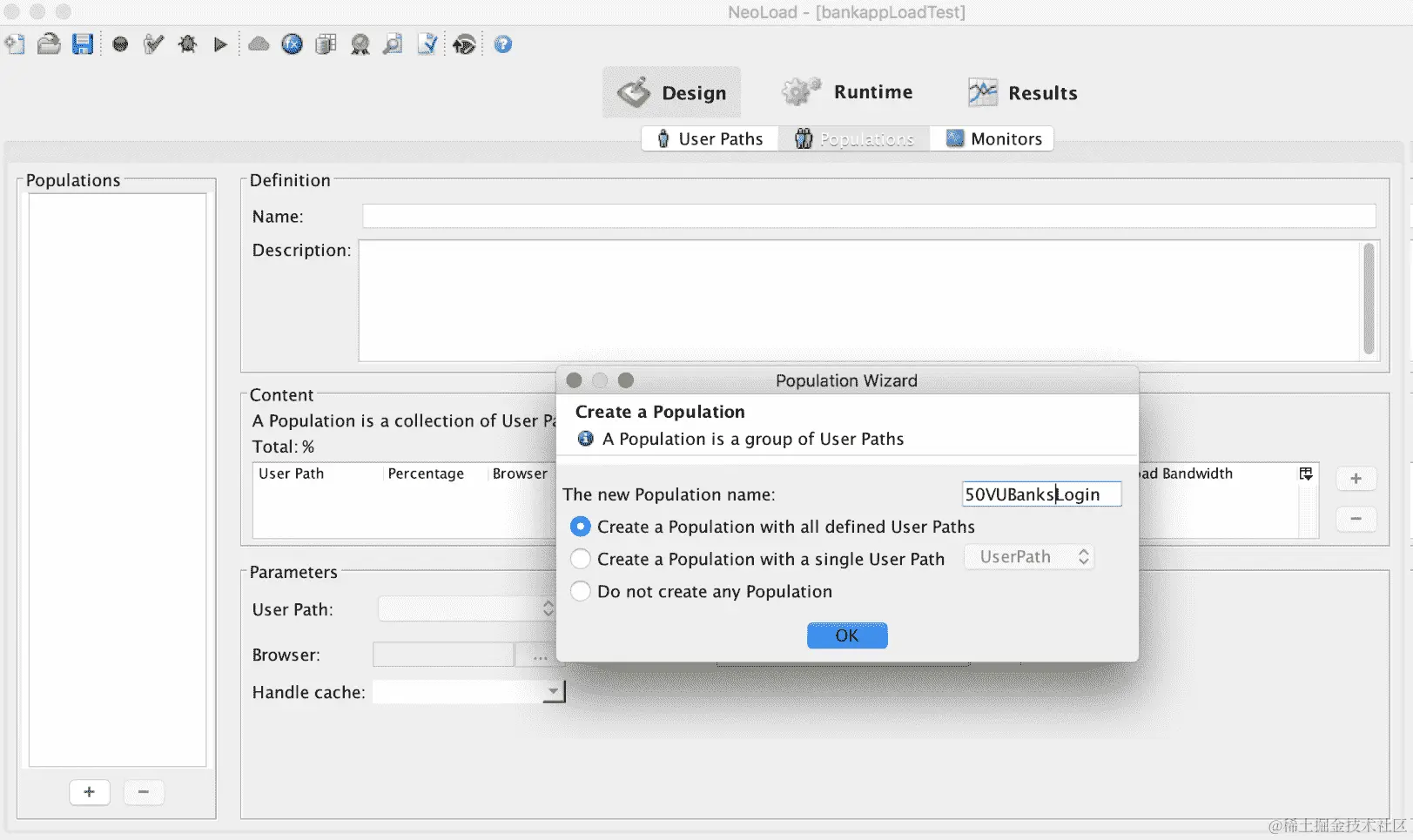Remove a User Path row with the minus button
1413x840 pixels.
point(1356,519)
